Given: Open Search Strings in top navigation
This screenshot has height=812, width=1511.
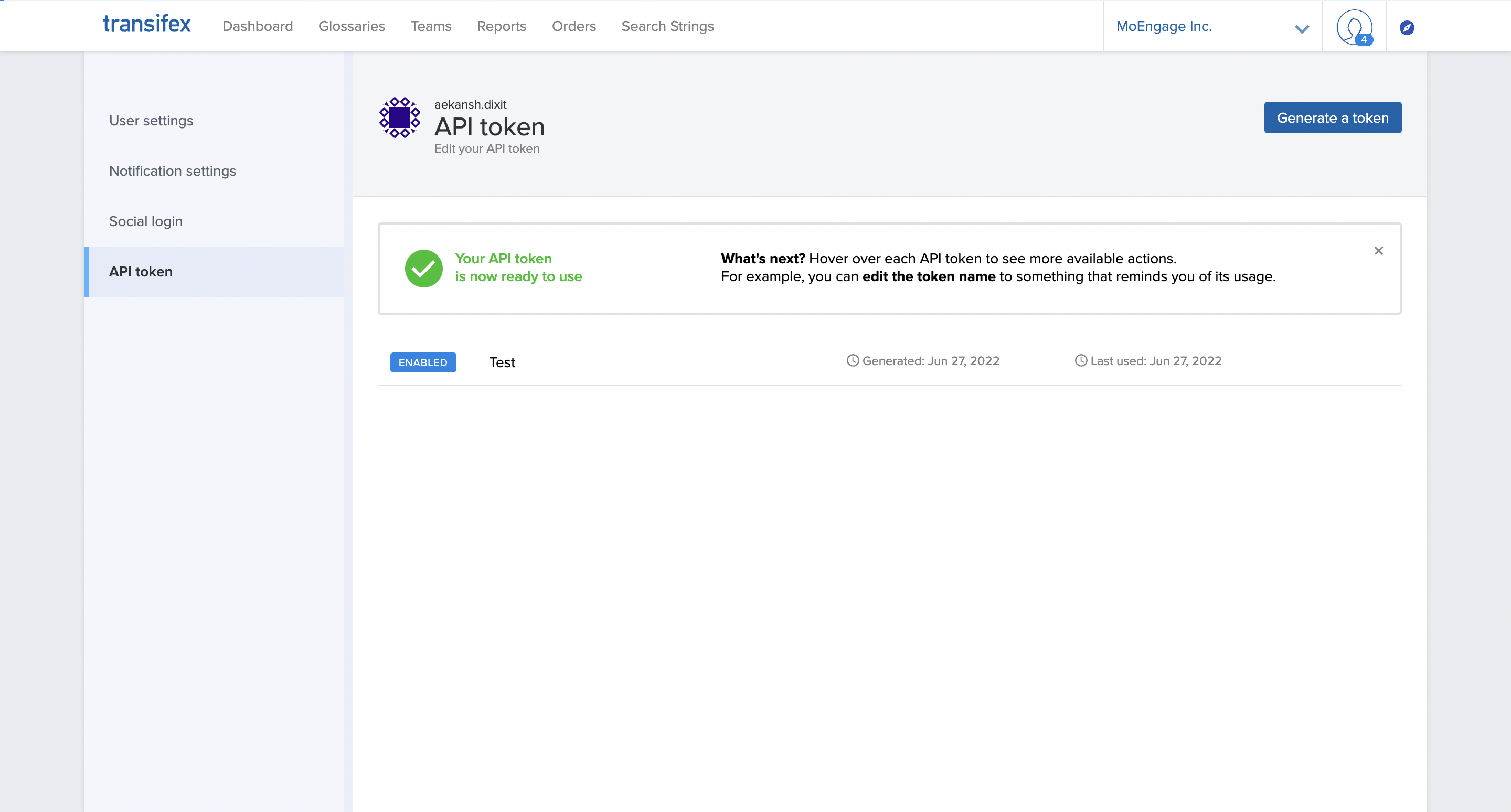Looking at the screenshot, I should tap(667, 26).
